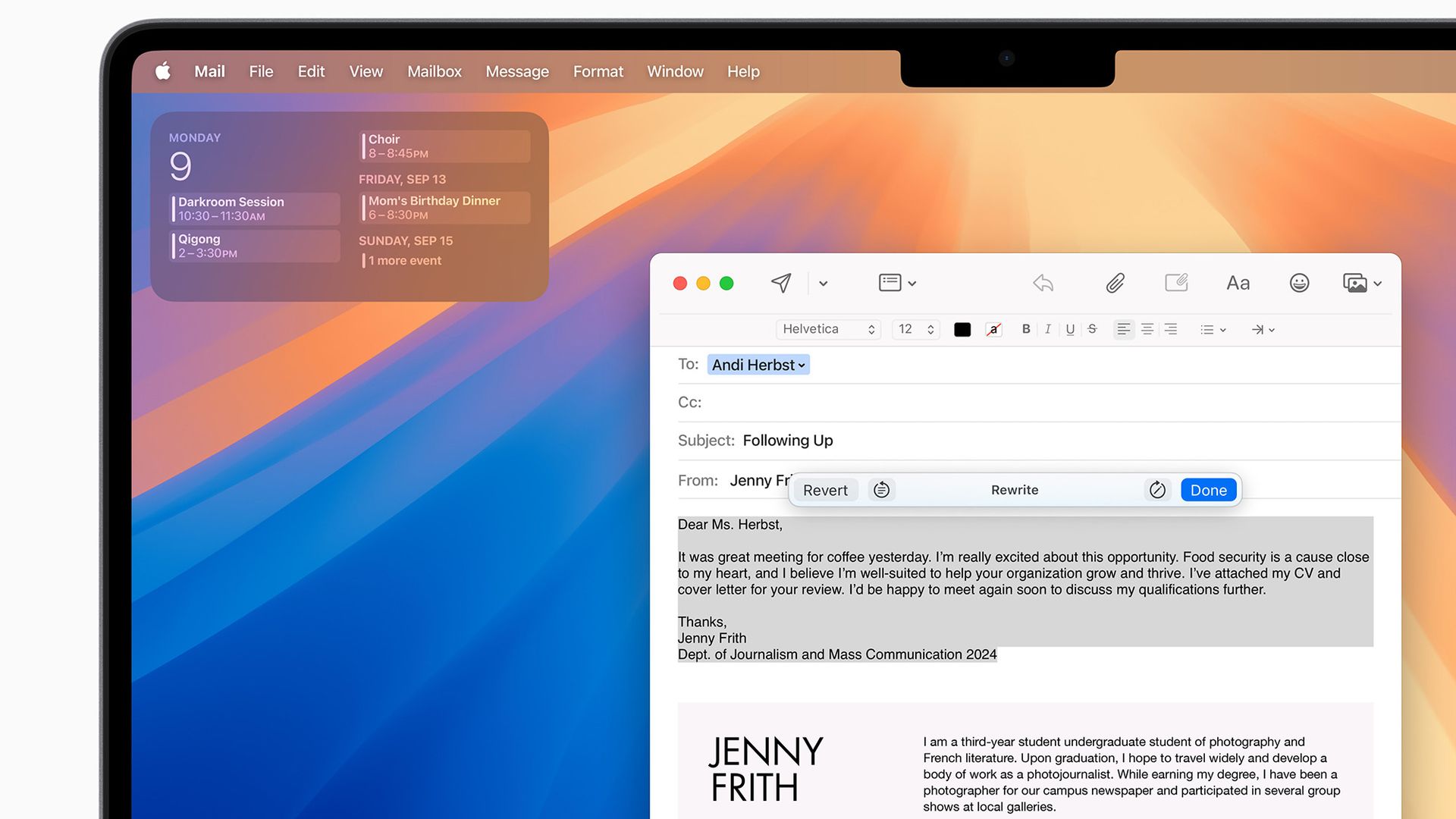1456x819 pixels.
Task: Open the Mailbox menu
Action: 434,71
